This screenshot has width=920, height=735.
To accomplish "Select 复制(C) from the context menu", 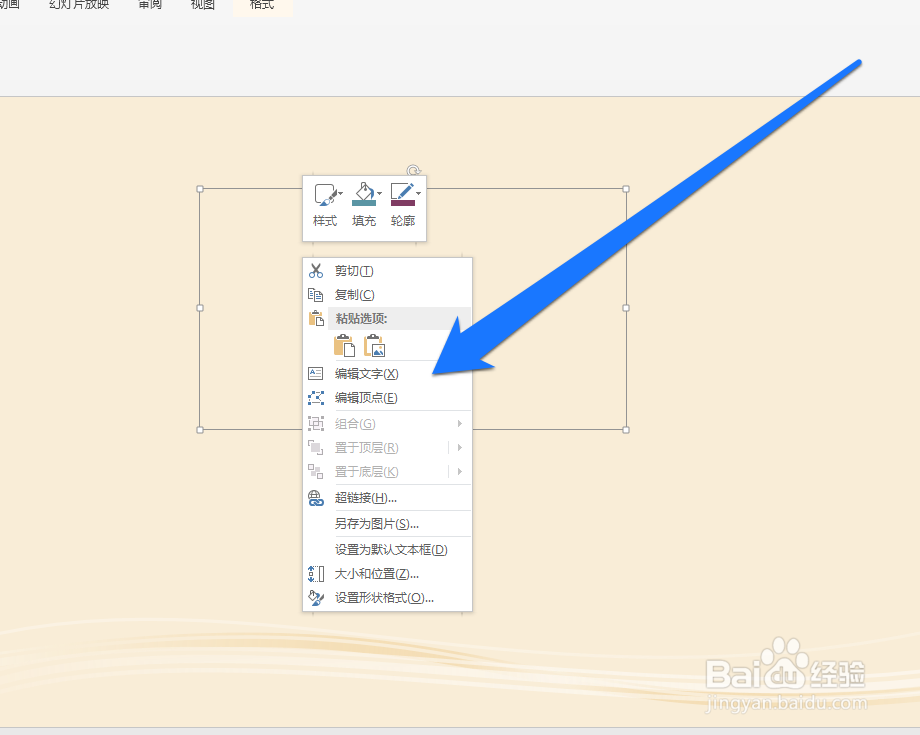I will tap(387, 294).
